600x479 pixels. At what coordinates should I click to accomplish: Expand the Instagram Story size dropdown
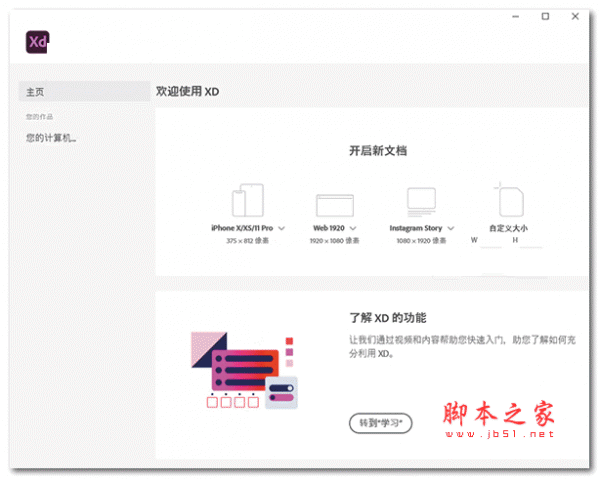(451, 228)
